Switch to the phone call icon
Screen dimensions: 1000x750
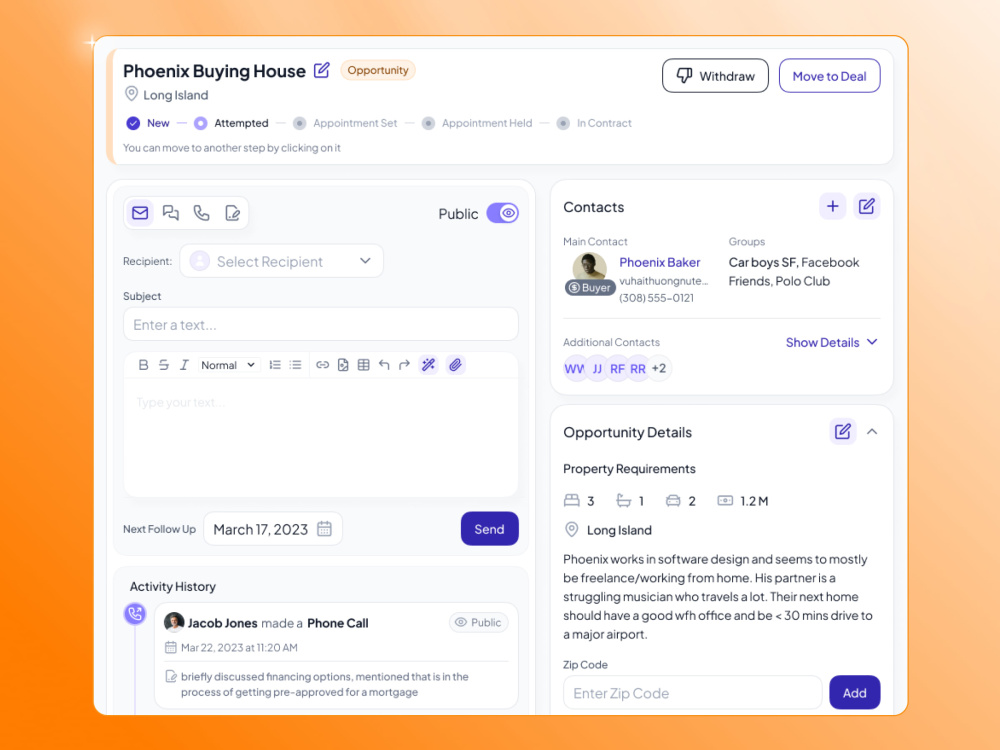(202, 213)
